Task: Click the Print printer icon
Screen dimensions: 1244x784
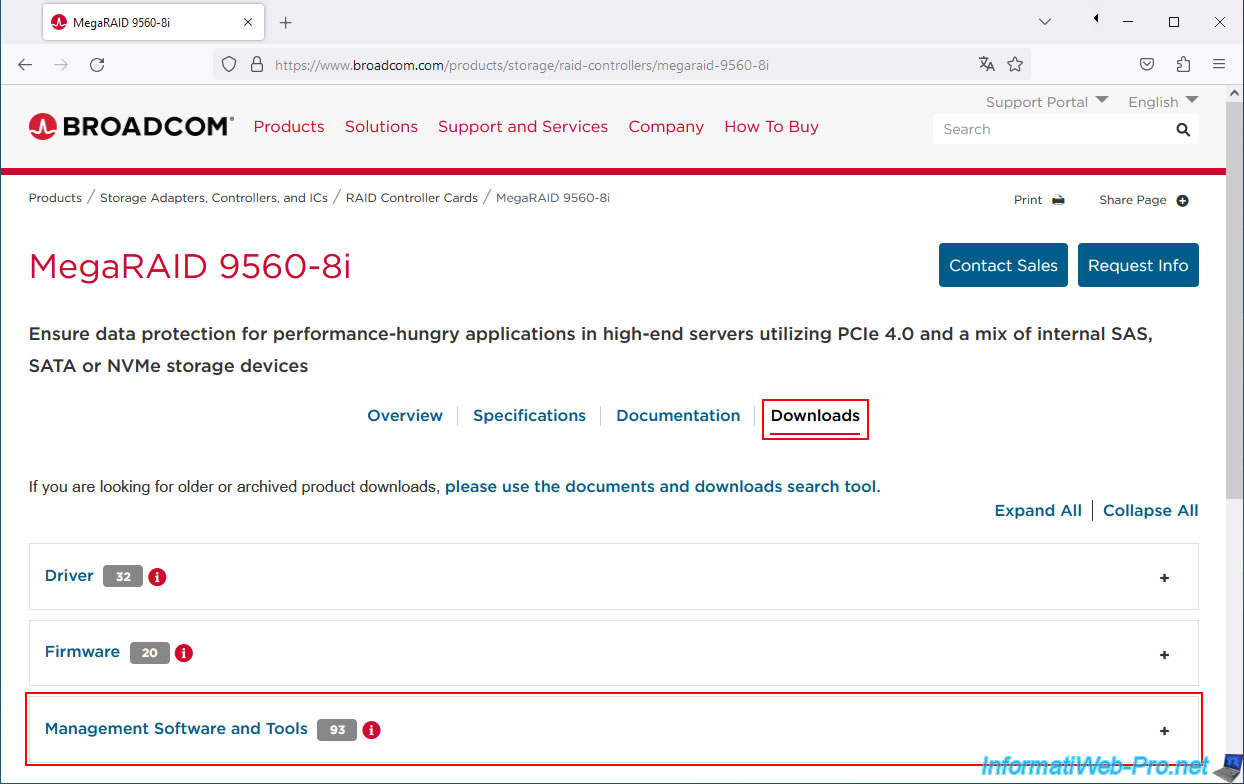Action: 1058,200
